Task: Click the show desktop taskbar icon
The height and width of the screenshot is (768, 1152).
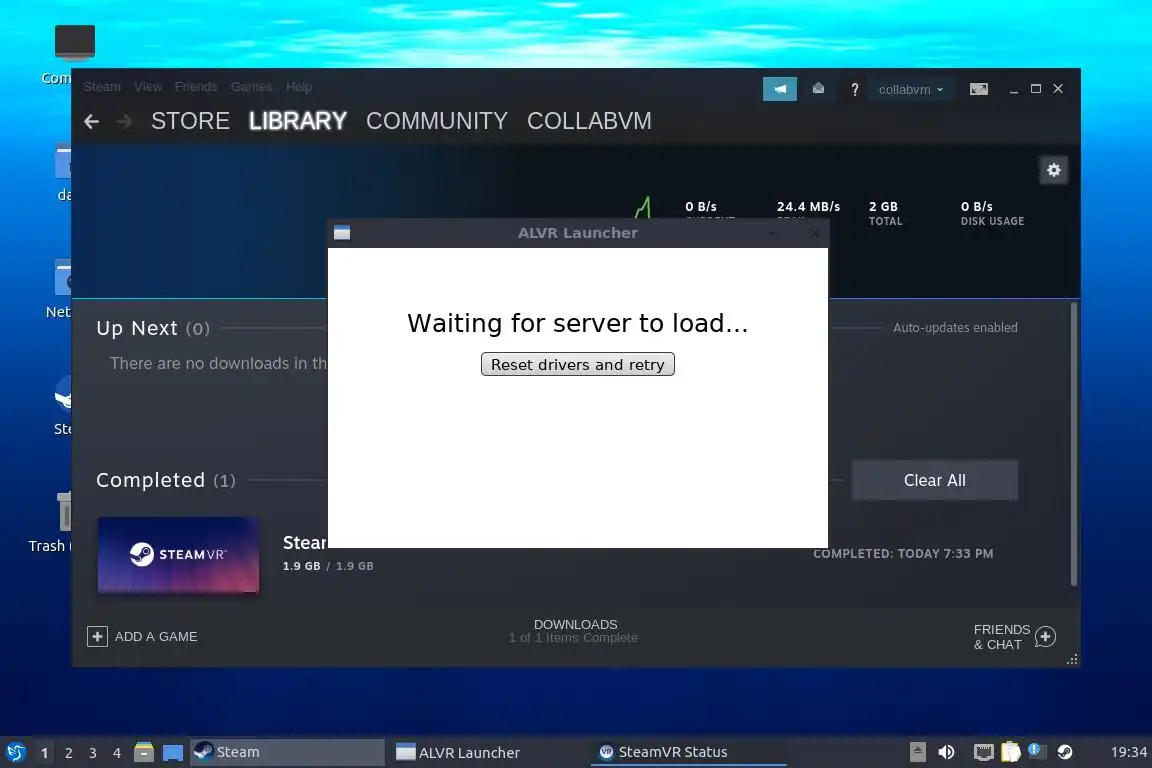Action: [173, 753]
